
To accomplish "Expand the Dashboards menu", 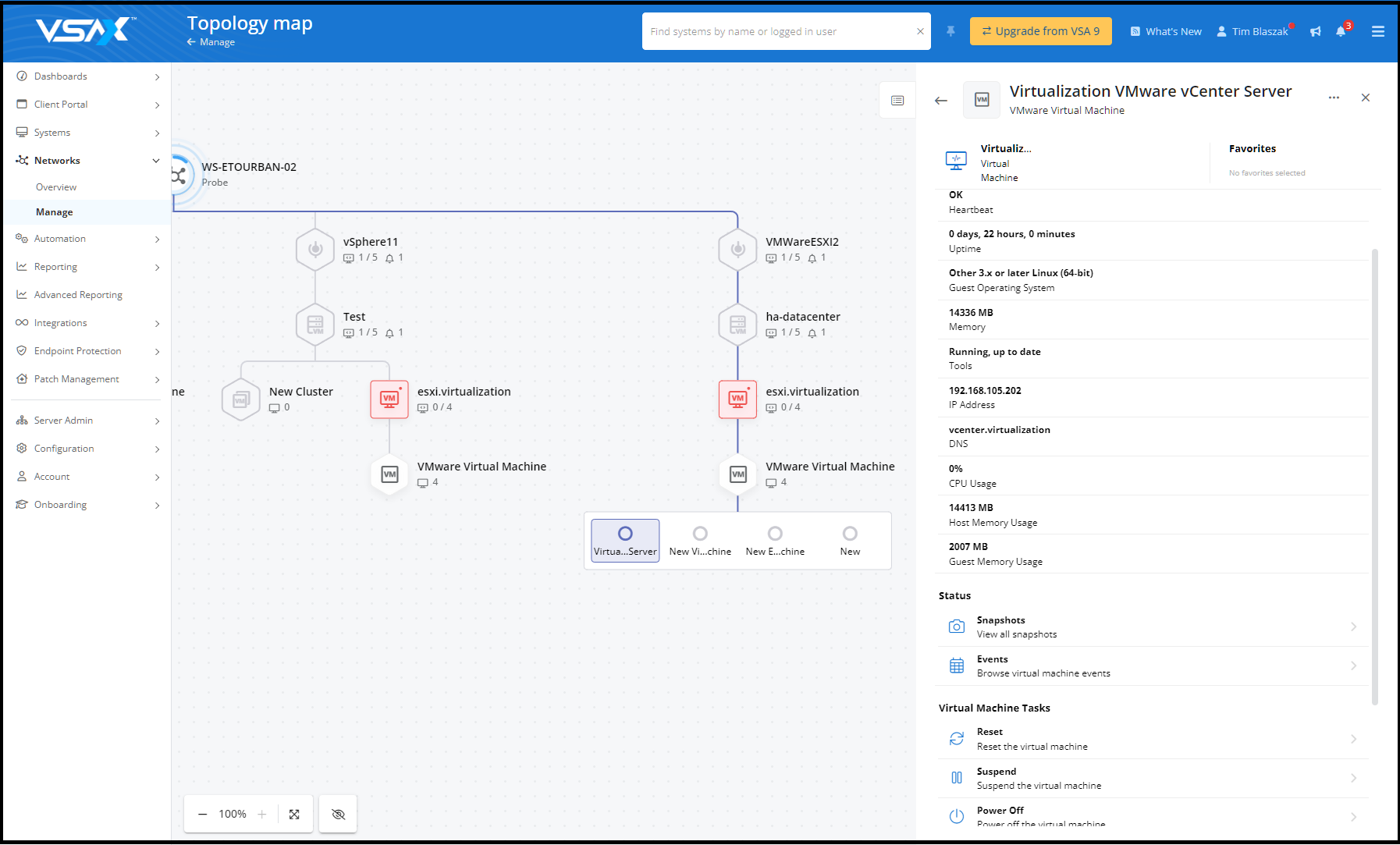I will coord(87,76).
